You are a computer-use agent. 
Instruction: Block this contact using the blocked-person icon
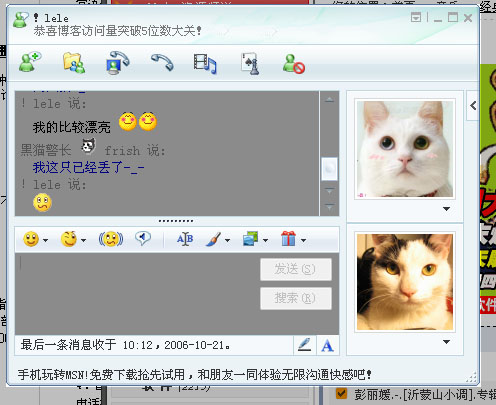294,64
